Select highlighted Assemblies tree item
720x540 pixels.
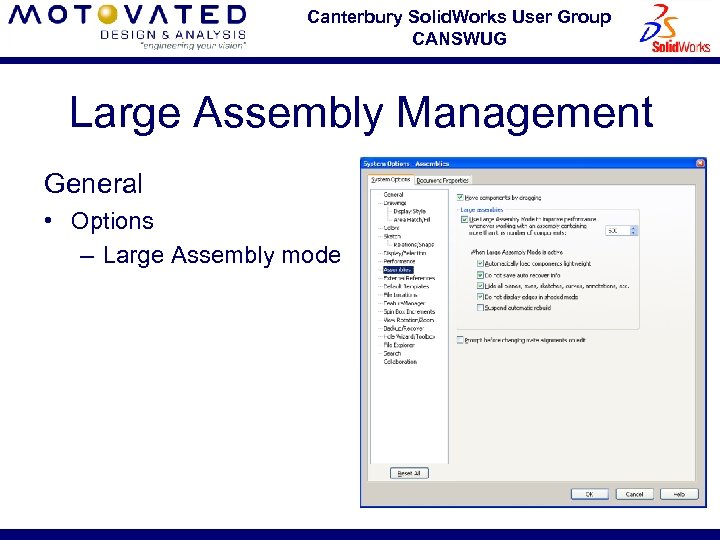(x=398, y=270)
